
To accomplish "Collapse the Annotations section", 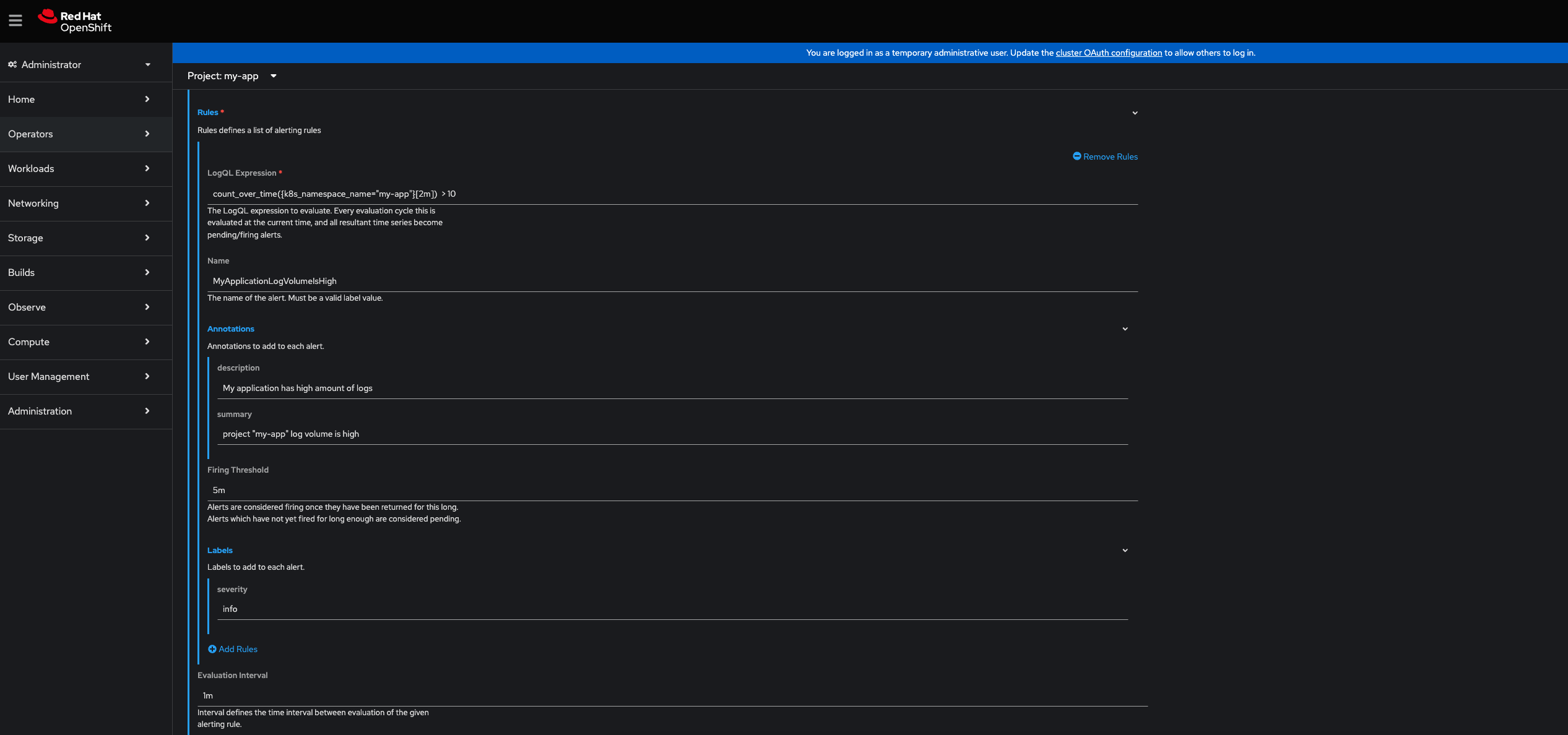I will [x=1125, y=329].
